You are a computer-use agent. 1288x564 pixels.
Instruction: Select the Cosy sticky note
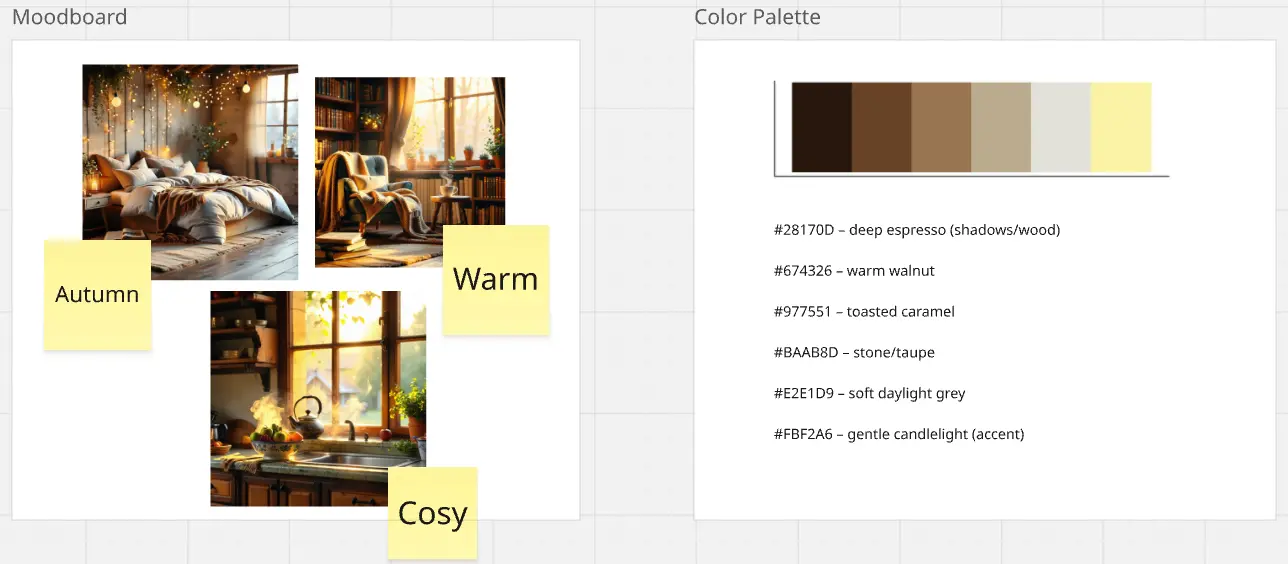click(432, 512)
